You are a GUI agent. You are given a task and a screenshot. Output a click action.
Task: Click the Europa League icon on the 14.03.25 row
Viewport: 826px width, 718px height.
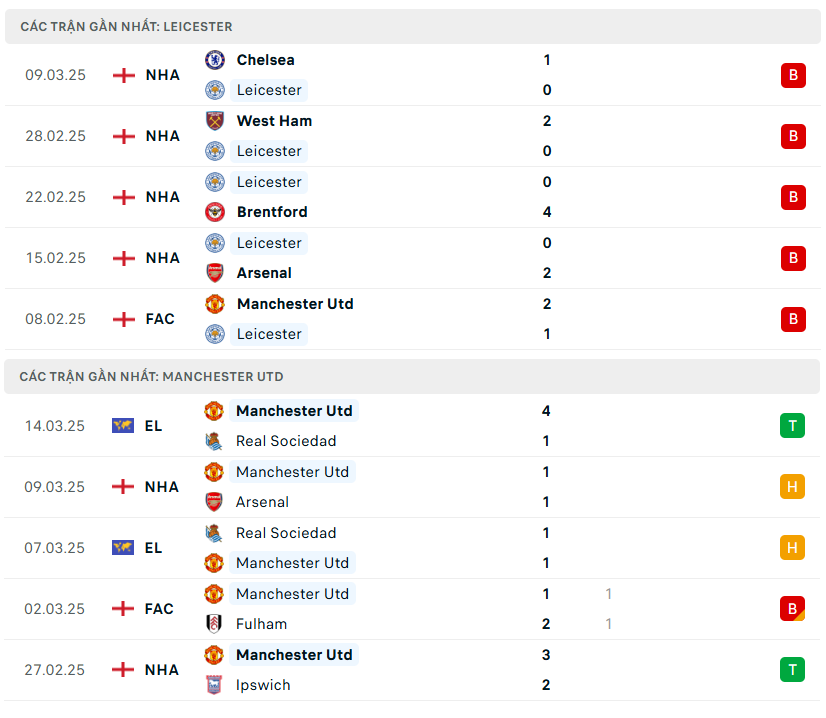coord(123,426)
